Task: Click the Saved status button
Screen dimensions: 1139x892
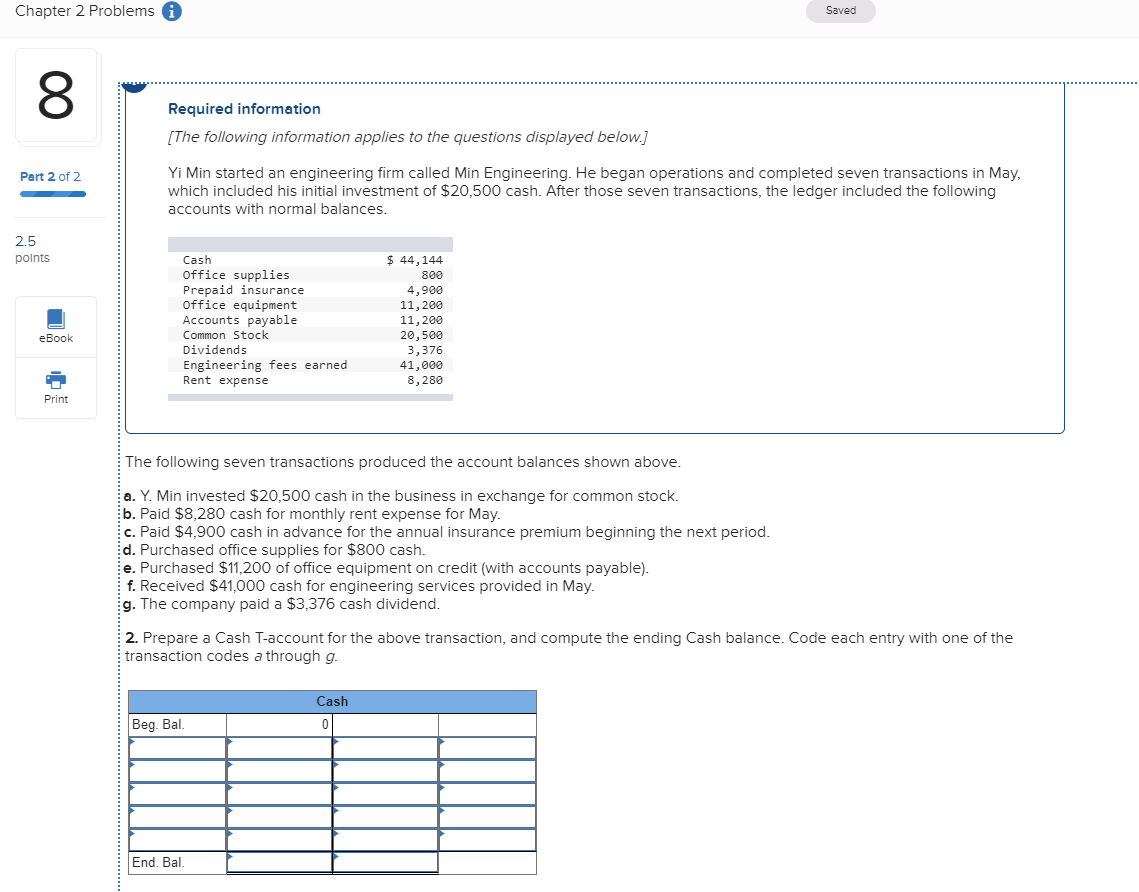Action: point(840,11)
